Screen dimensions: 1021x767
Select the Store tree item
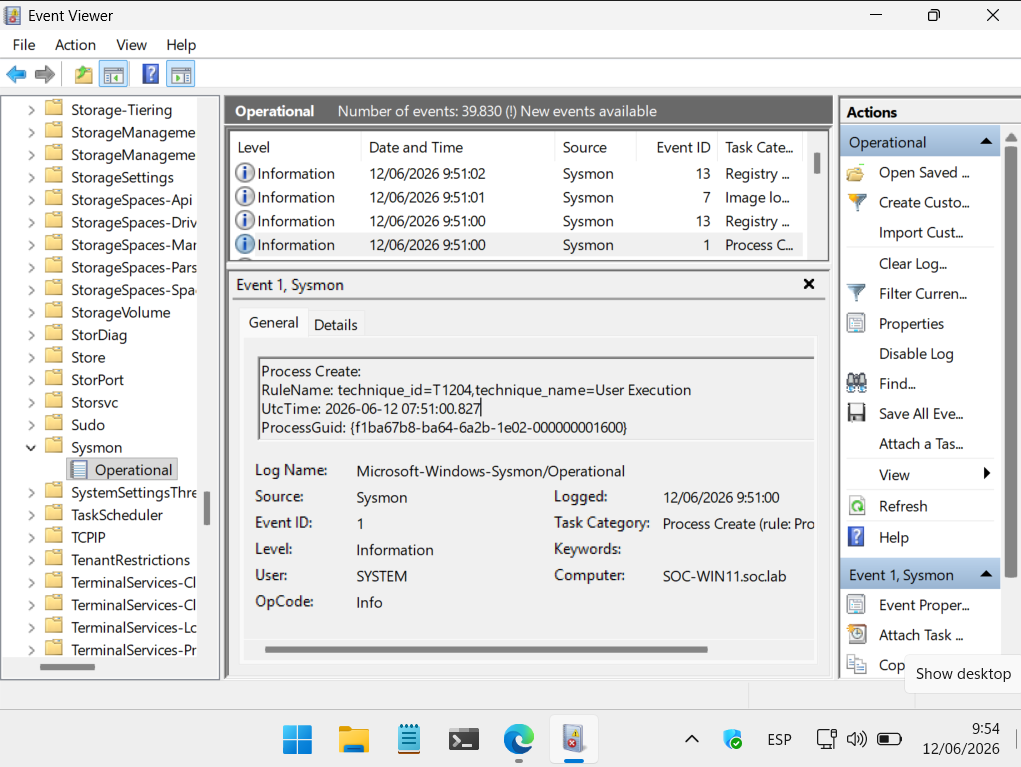point(88,357)
